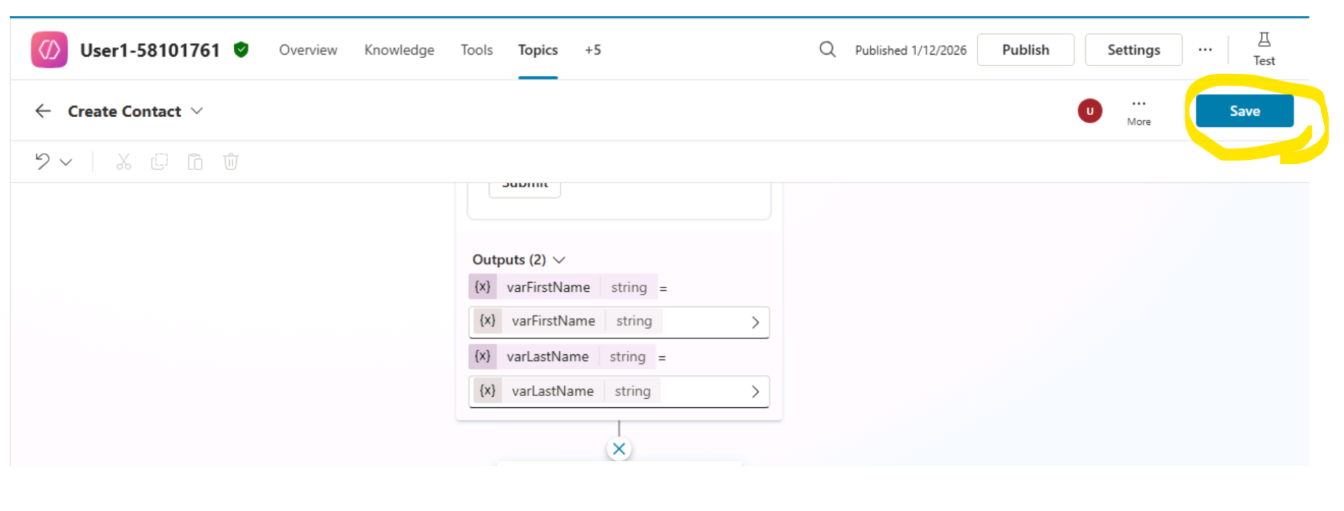Click the cut scissors icon

(x=124, y=161)
